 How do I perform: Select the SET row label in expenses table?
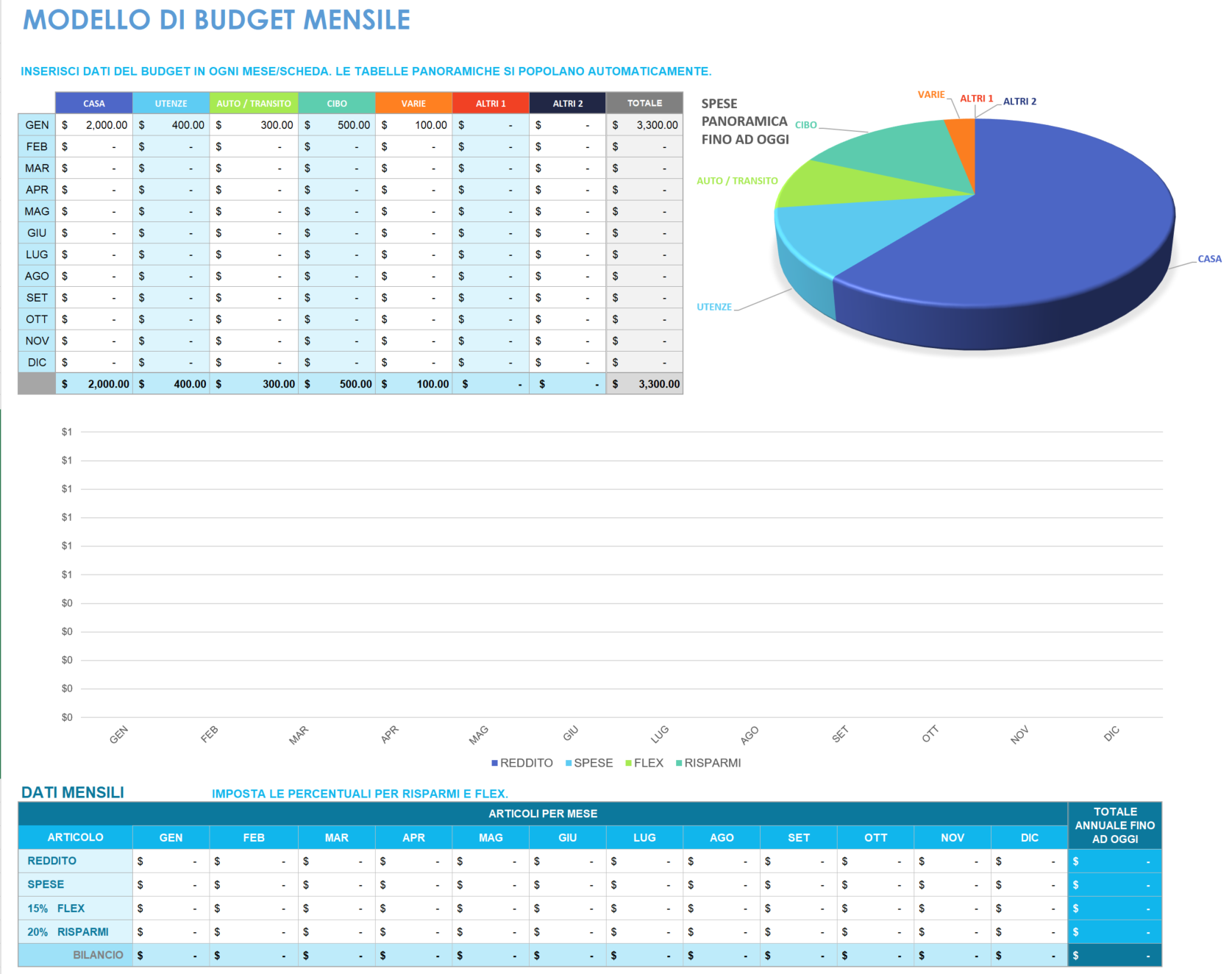37,298
